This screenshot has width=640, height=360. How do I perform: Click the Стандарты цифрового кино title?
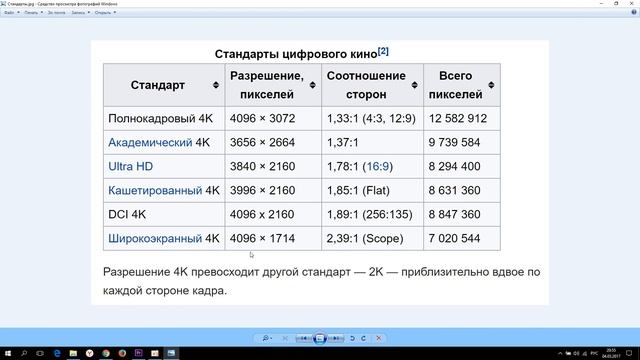click(296, 54)
